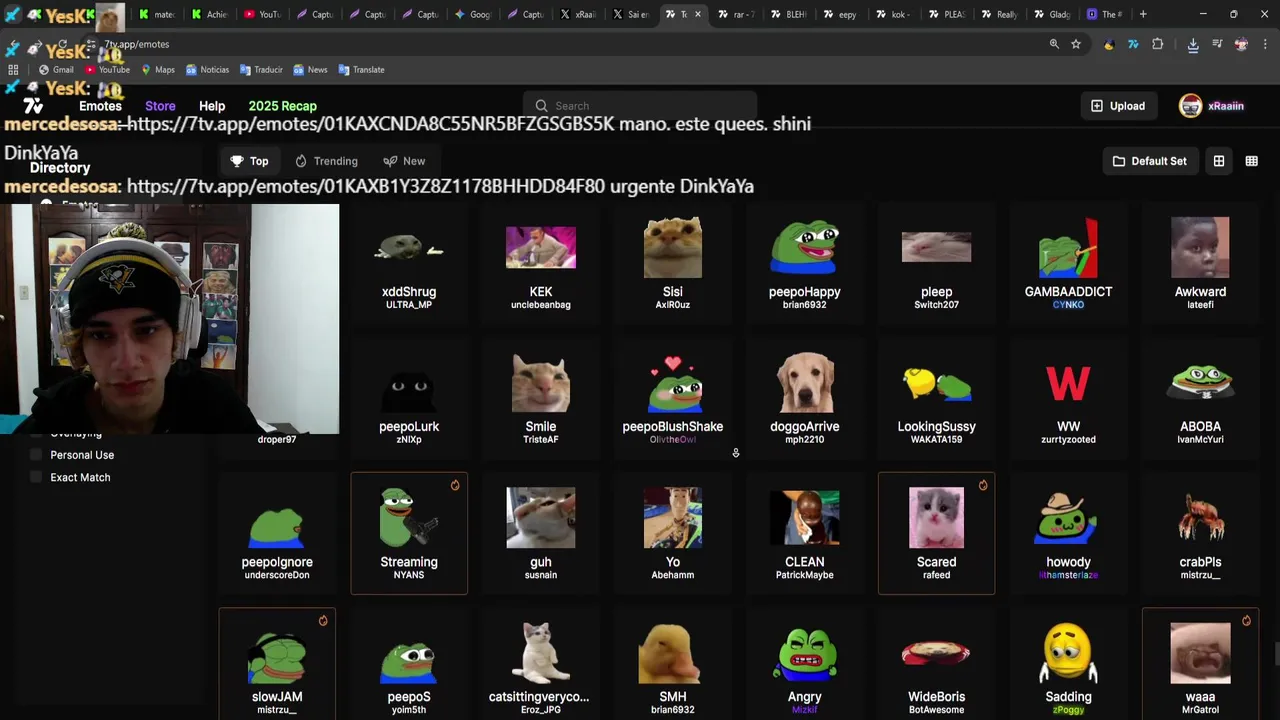Open the WideBoris emote
Image resolution: width=1280 pixels, height=720 pixels.
(x=936, y=664)
